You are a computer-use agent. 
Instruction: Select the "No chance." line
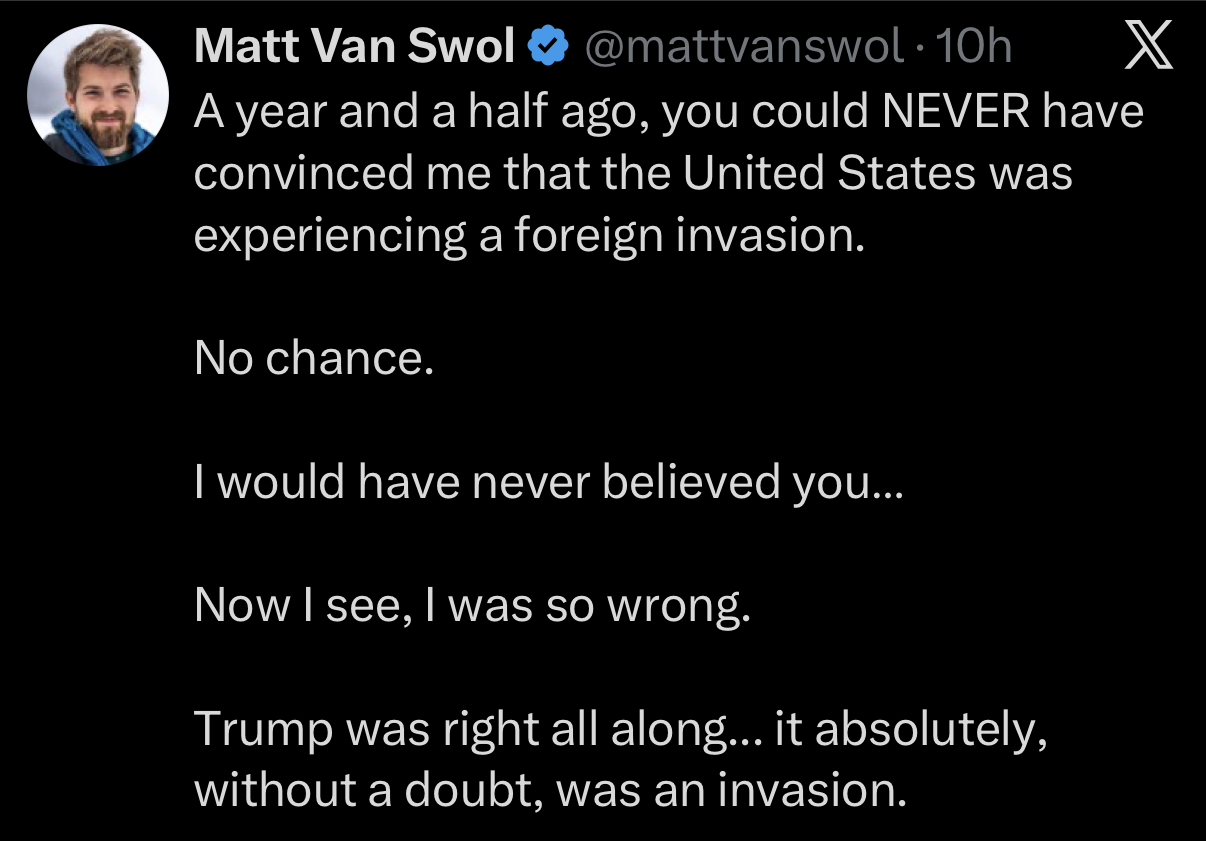click(x=314, y=357)
